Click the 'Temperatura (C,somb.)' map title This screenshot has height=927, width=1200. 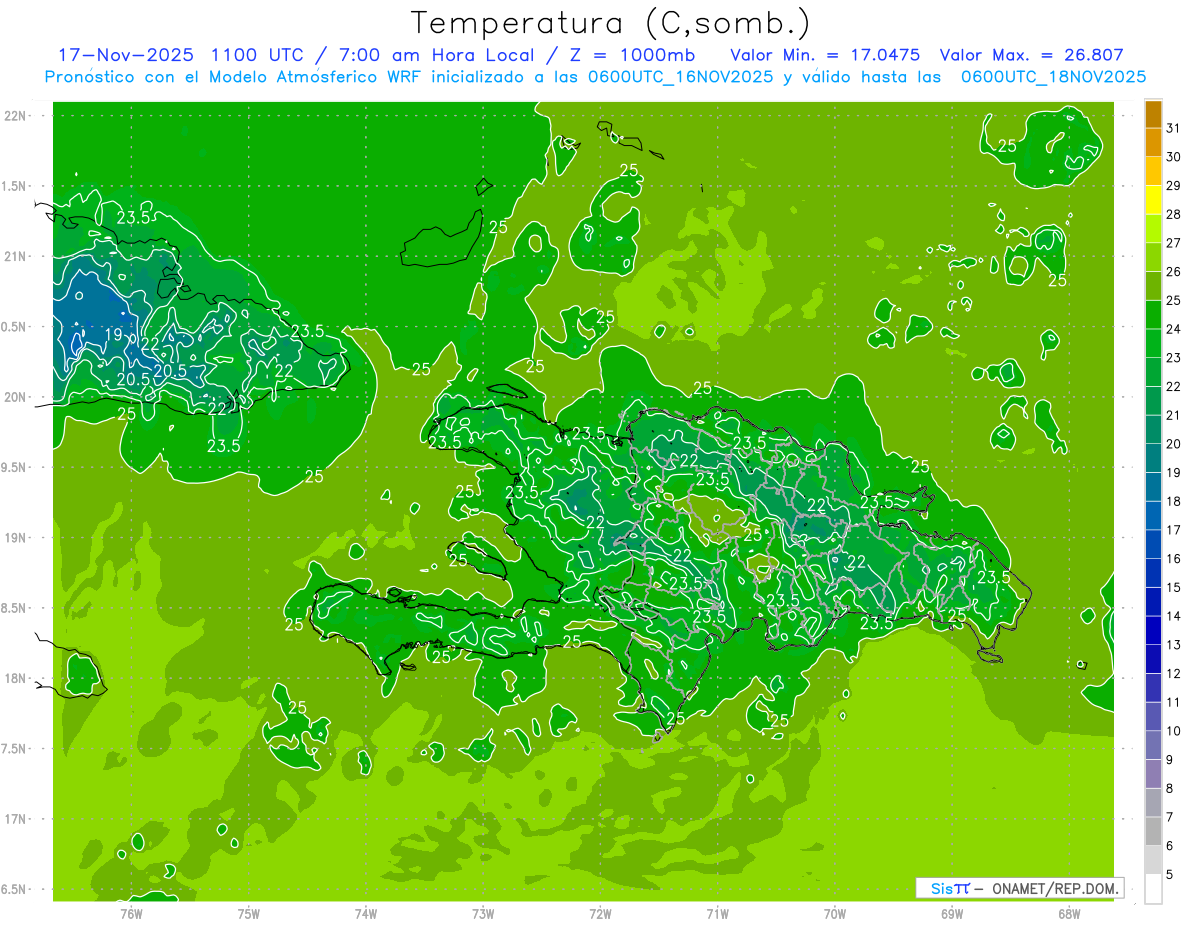610,23
